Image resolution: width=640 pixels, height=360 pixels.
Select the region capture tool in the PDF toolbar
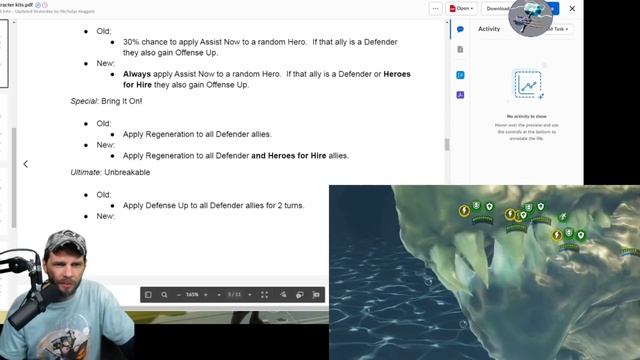tap(316, 295)
